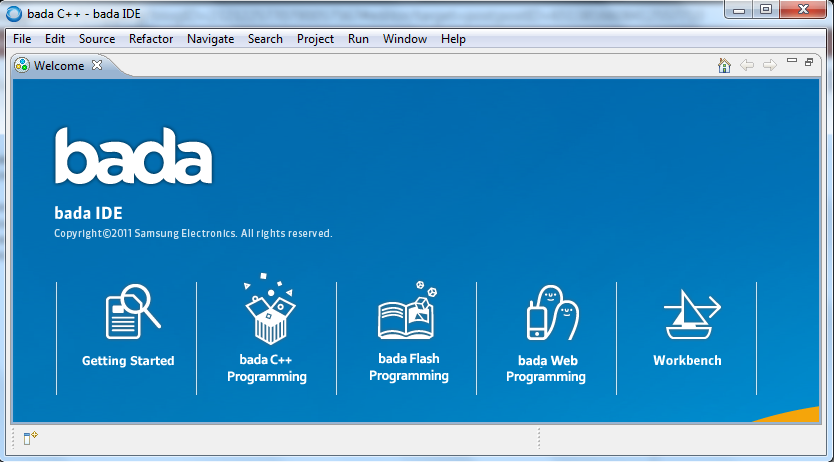Click the Samsung Electronics copyright text
Image resolution: width=834 pixels, height=462 pixels.
click(193, 233)
